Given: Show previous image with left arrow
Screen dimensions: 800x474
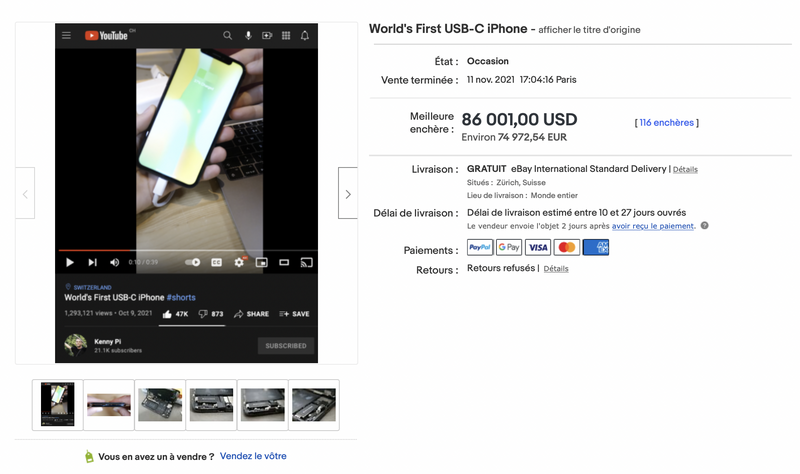Looking at the screenshot, I should [25, 193].
